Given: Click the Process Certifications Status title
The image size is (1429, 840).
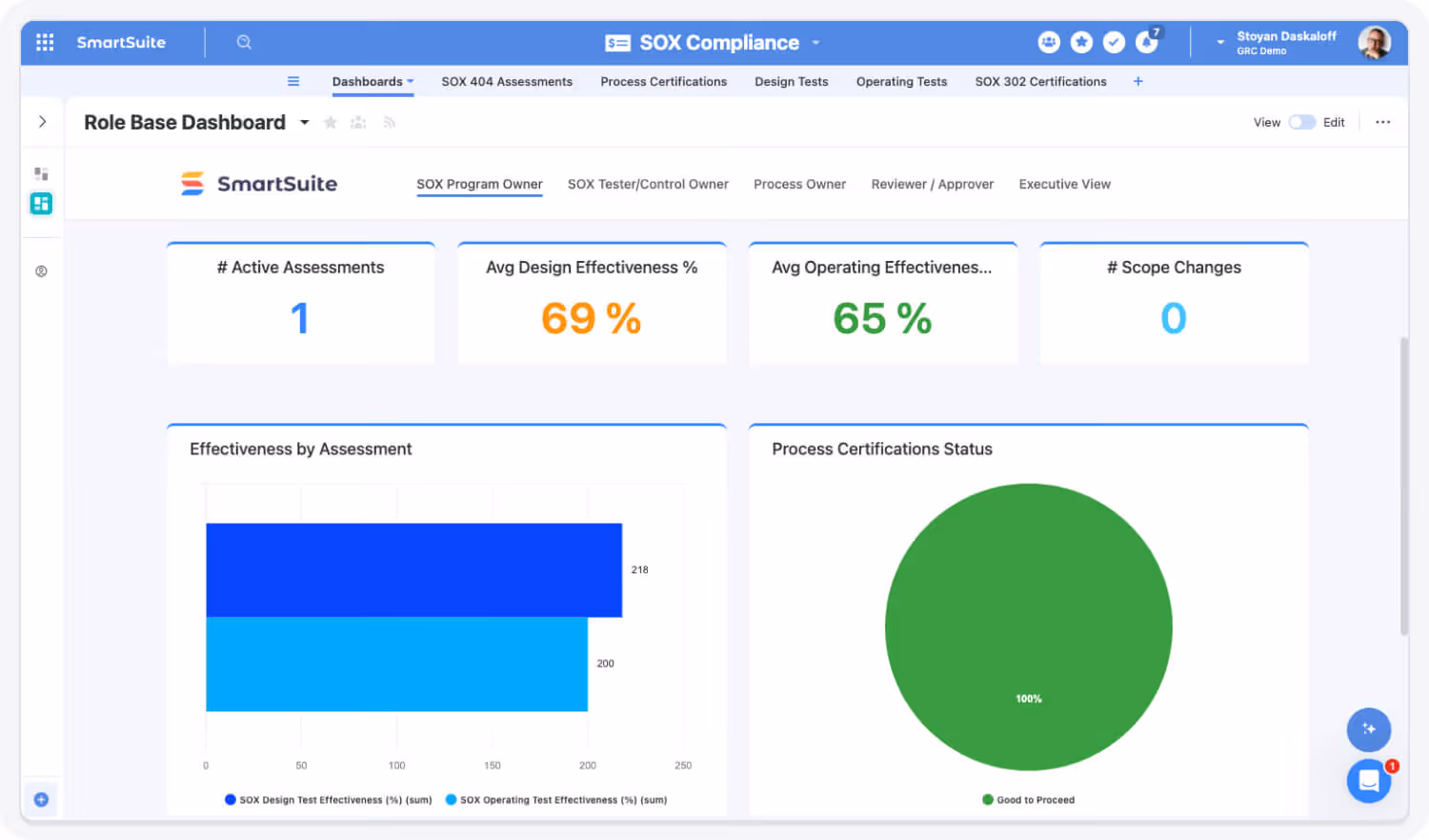Looking at the screenshot, I should pyautogui.click(x=882, y=449).
